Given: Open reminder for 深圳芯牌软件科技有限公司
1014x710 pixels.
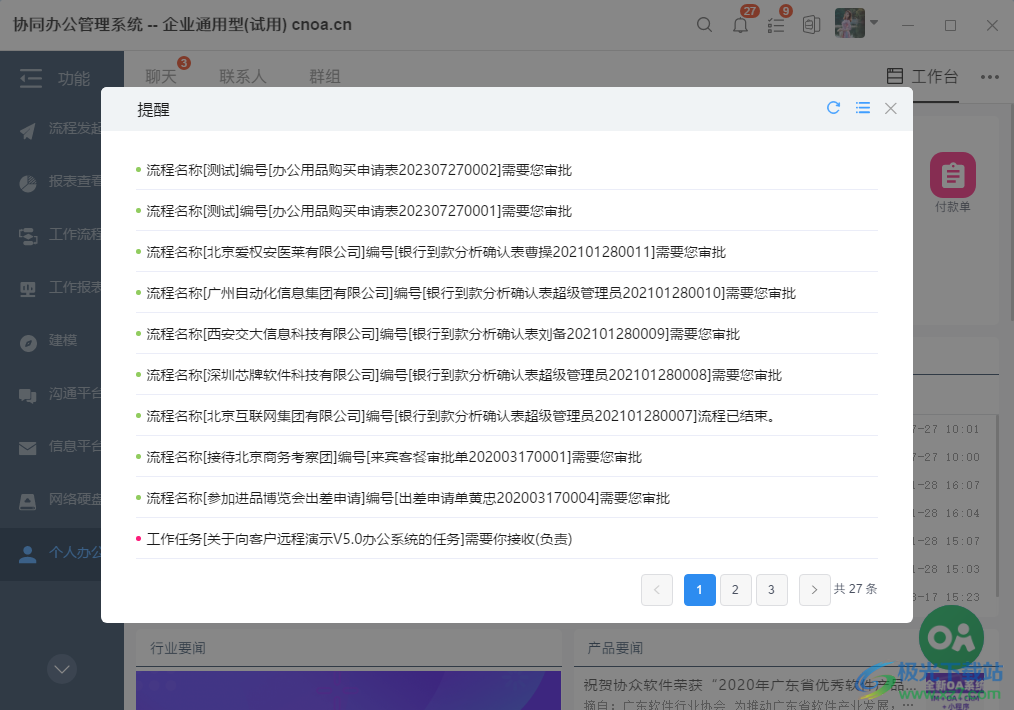Looking at the screenshot, I should 464,375.
